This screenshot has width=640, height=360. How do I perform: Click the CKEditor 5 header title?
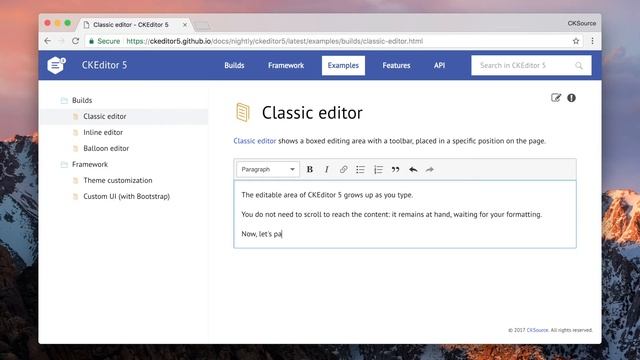[104, 65]
